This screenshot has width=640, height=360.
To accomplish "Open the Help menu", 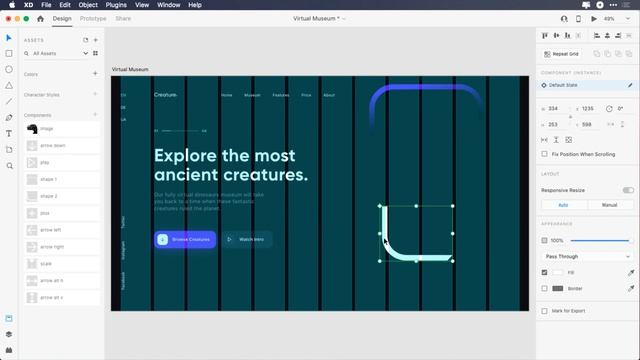I will pyautogui.click(x=195, y=5).
